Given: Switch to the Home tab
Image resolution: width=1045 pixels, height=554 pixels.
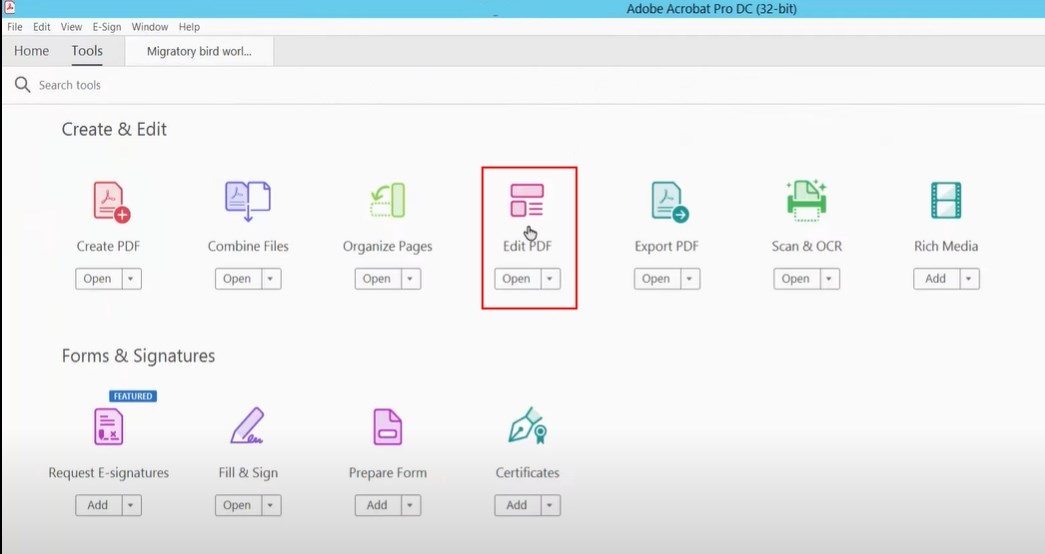Looking at the screenshot, I should click(31, 51).
